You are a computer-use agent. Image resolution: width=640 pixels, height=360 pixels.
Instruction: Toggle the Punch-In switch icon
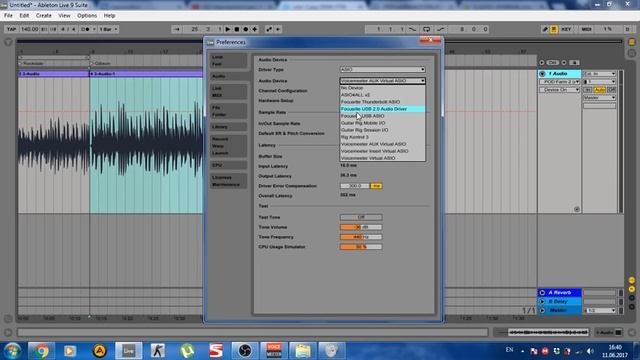[413, 29]
